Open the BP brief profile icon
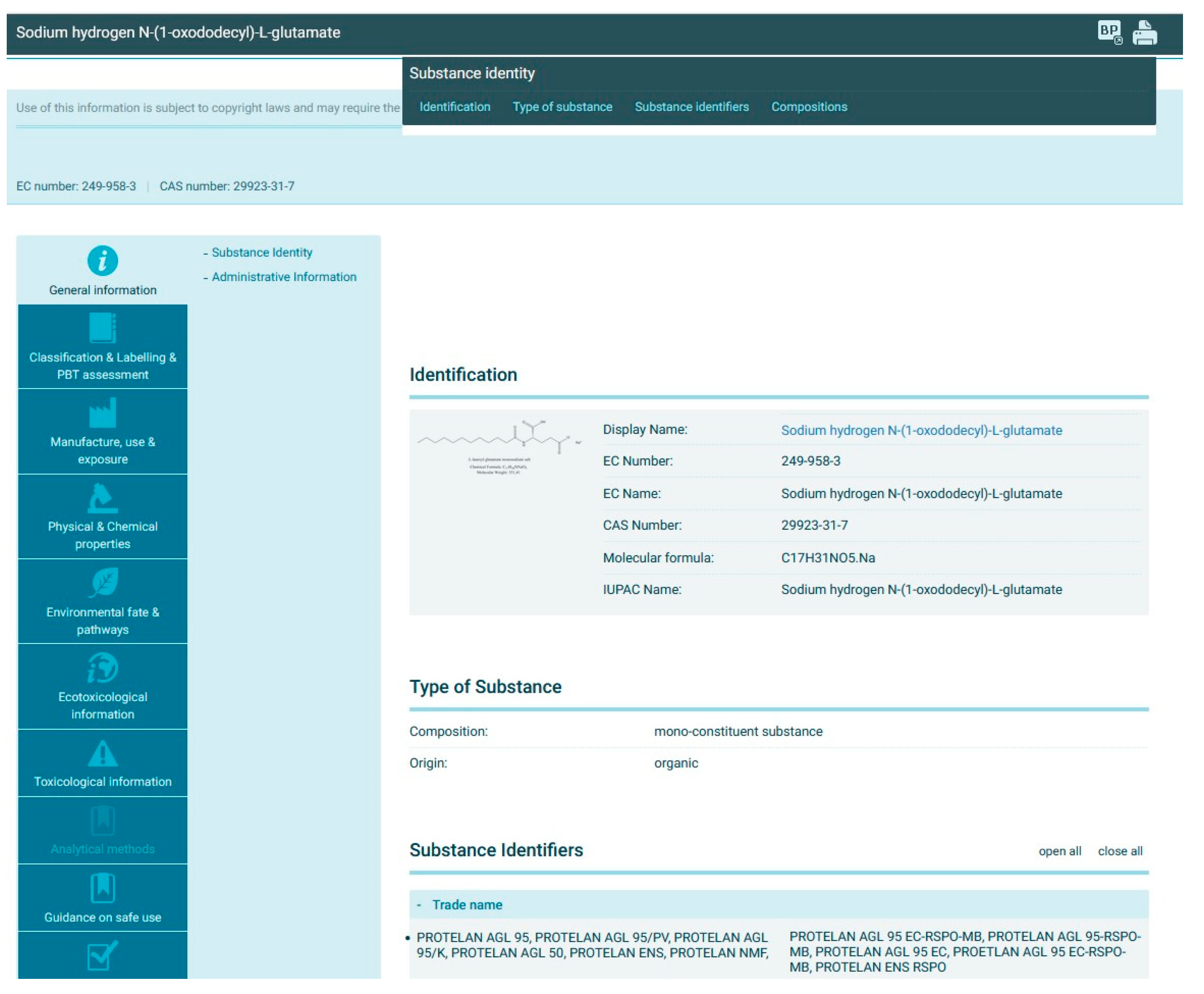 tap(1109, 32)
